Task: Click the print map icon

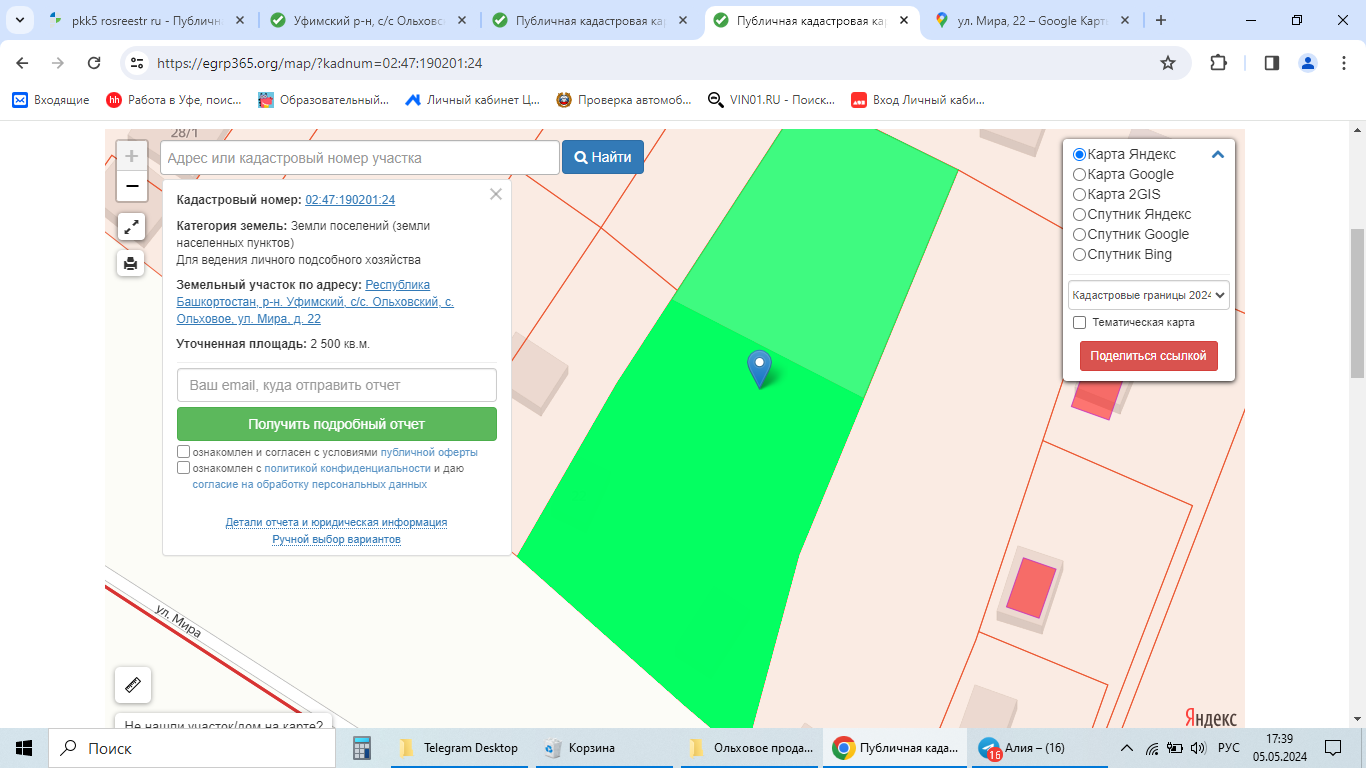Action: pos(131,264)
